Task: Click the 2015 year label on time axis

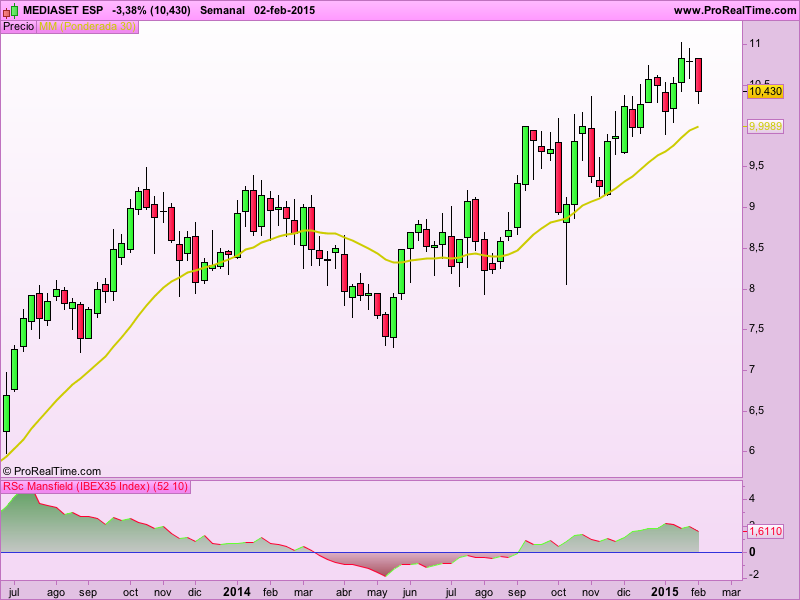Action: 665,592
